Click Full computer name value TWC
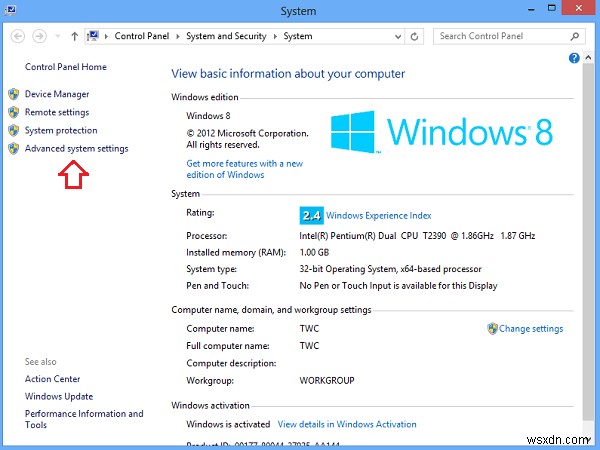Screen dimensions: 600x450 coord(309,346)
